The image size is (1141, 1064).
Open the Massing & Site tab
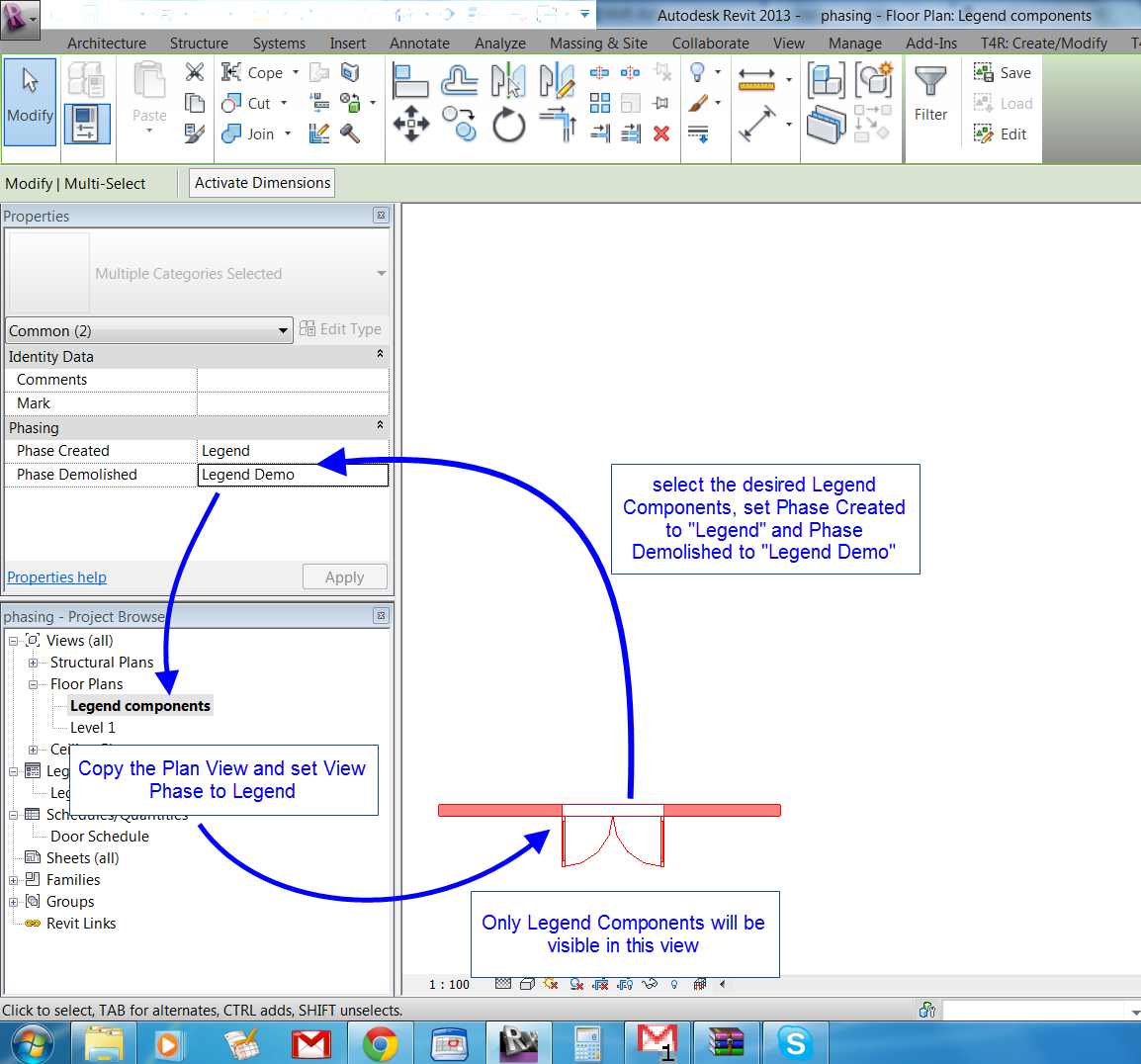tap(598, 43)
